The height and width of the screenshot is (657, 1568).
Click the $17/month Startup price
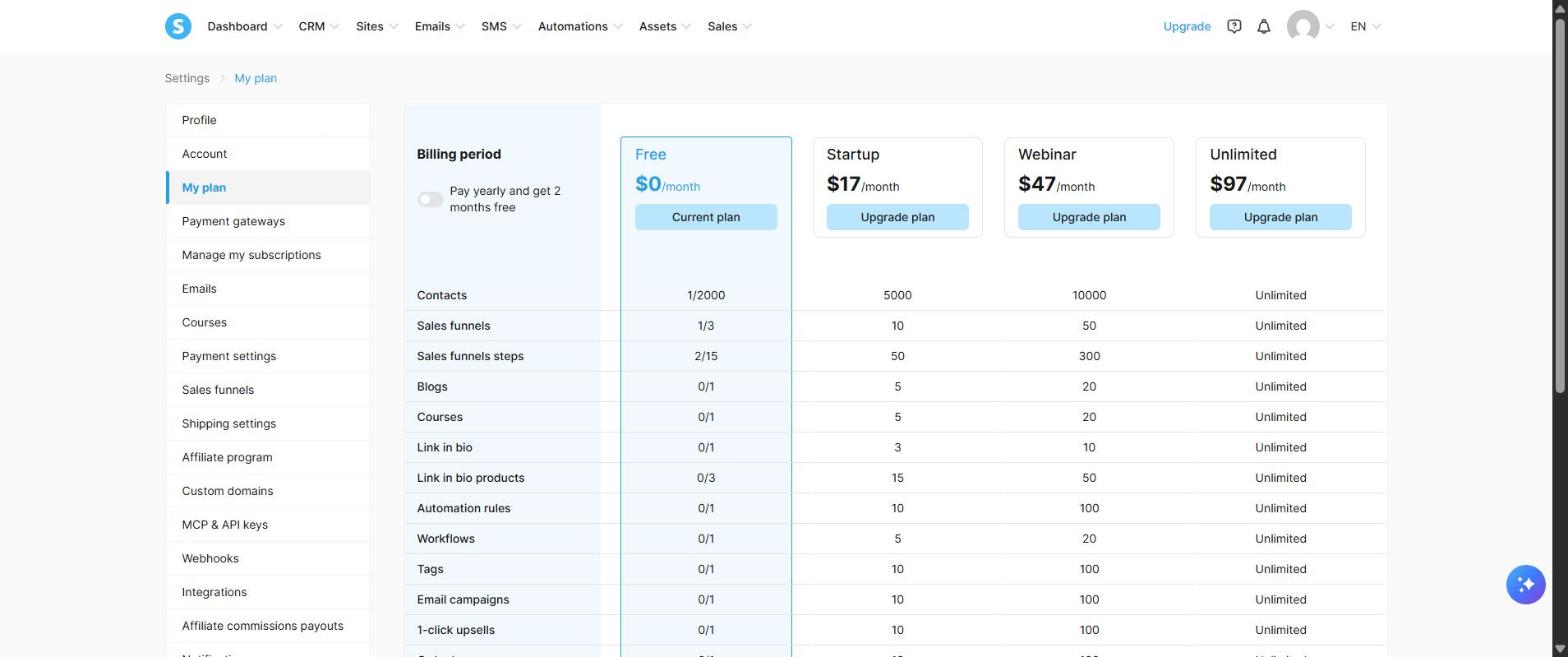[x=862, y=184]
